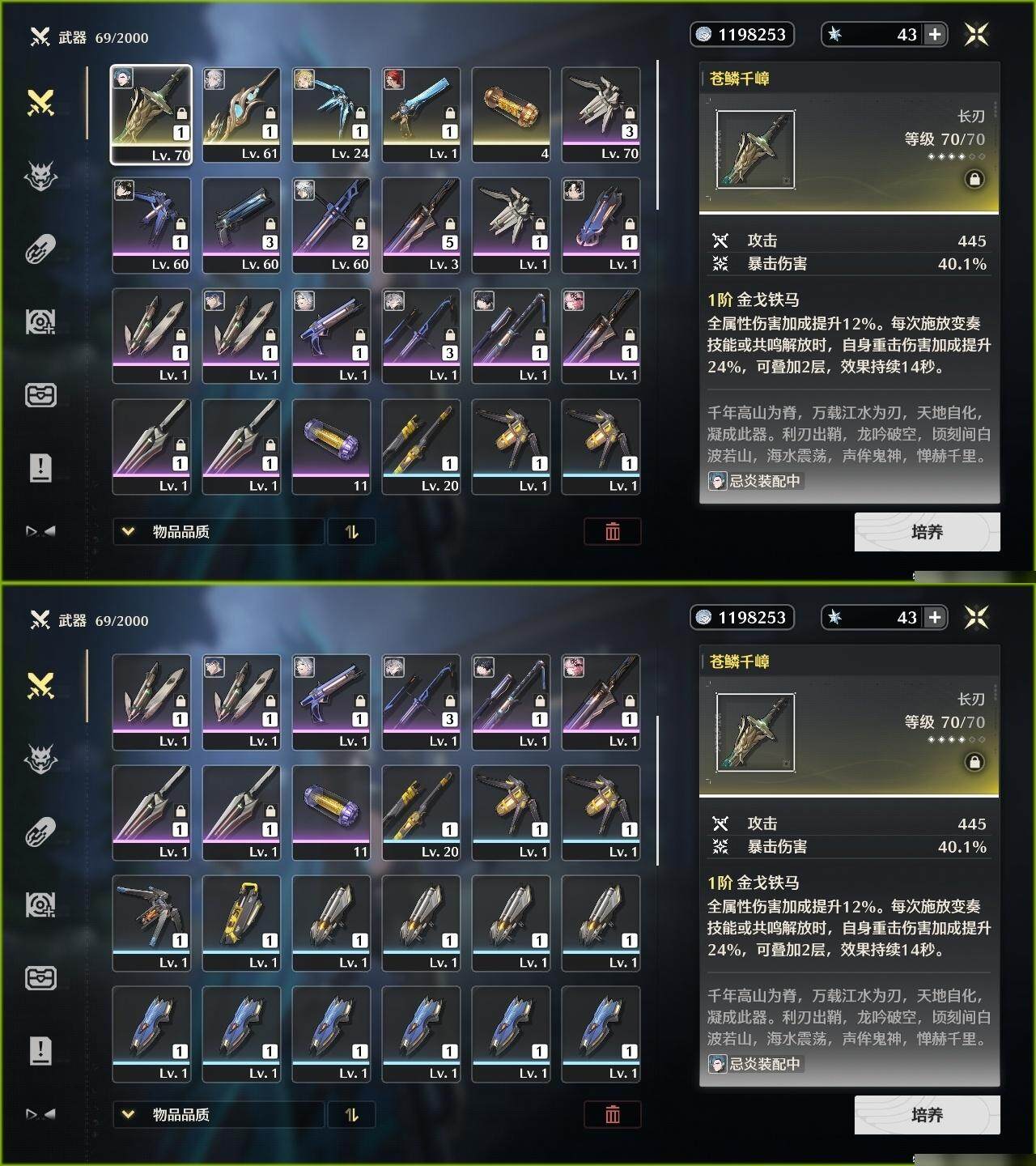Click the inventory scrollbar in the bottom panel

pos(658,790)
